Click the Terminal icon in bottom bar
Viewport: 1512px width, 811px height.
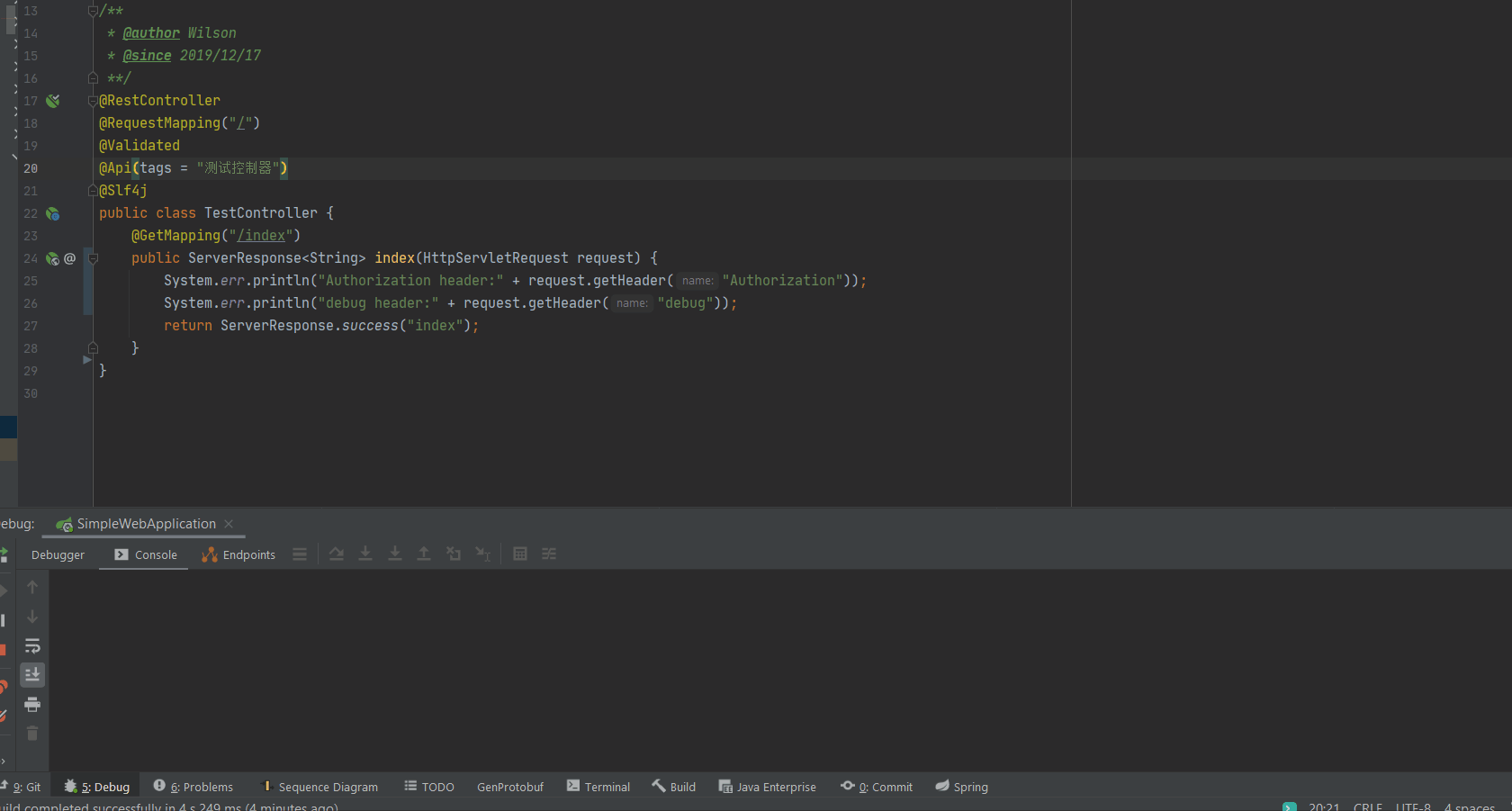[573, 786]
